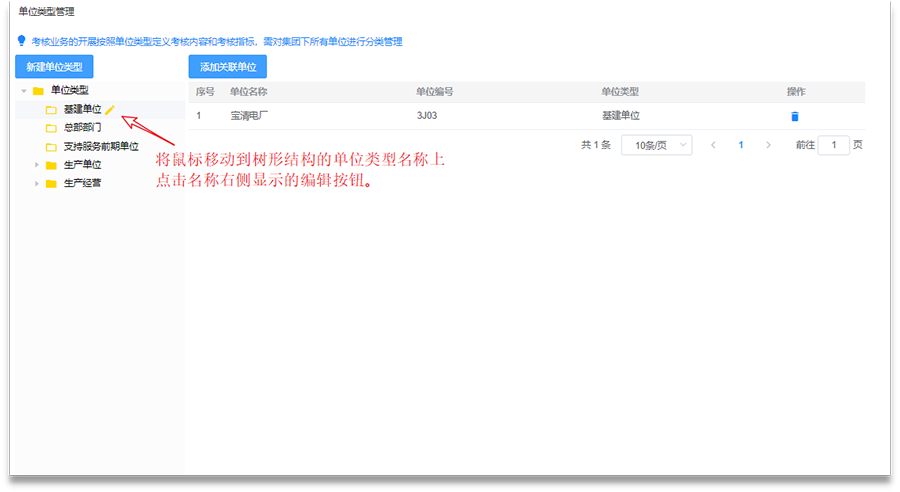Click the folder icon next to 总部部门
Viewport: 900px width, 492px height.
(51, 128)
